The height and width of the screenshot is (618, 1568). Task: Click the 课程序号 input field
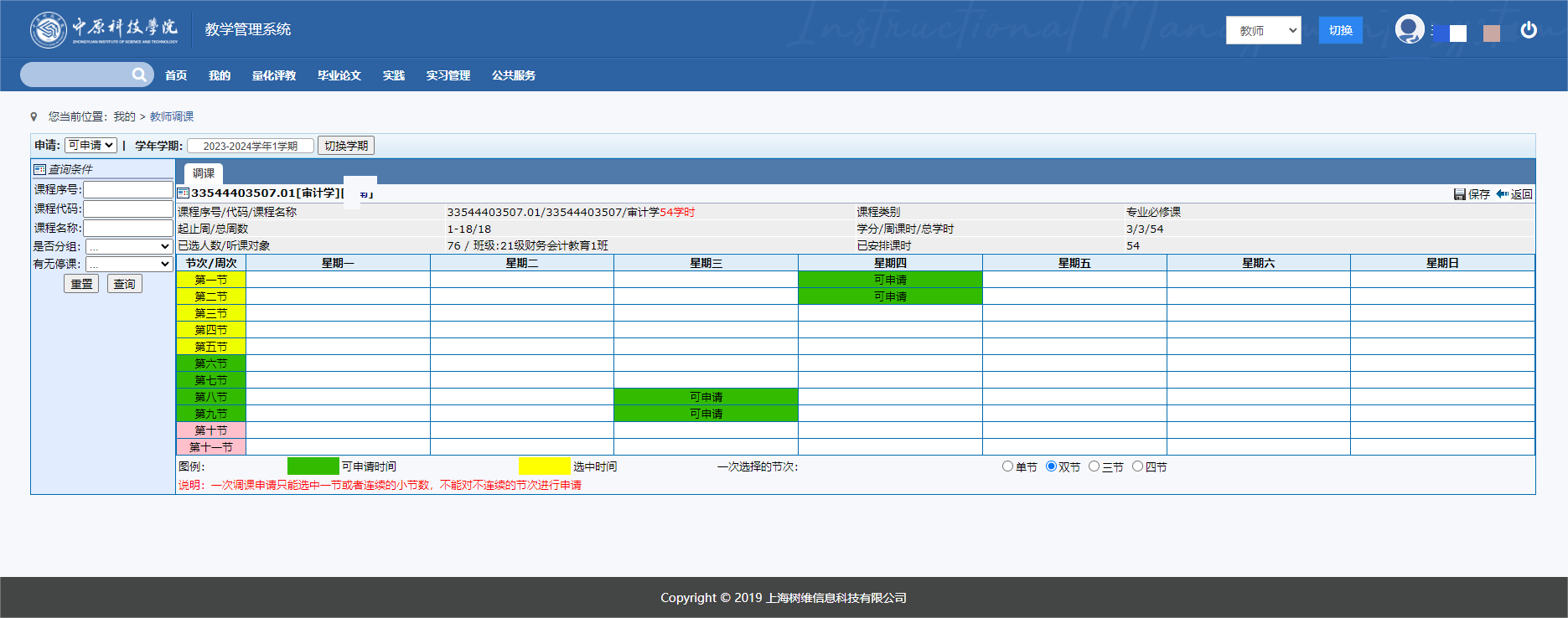point(127,190)
